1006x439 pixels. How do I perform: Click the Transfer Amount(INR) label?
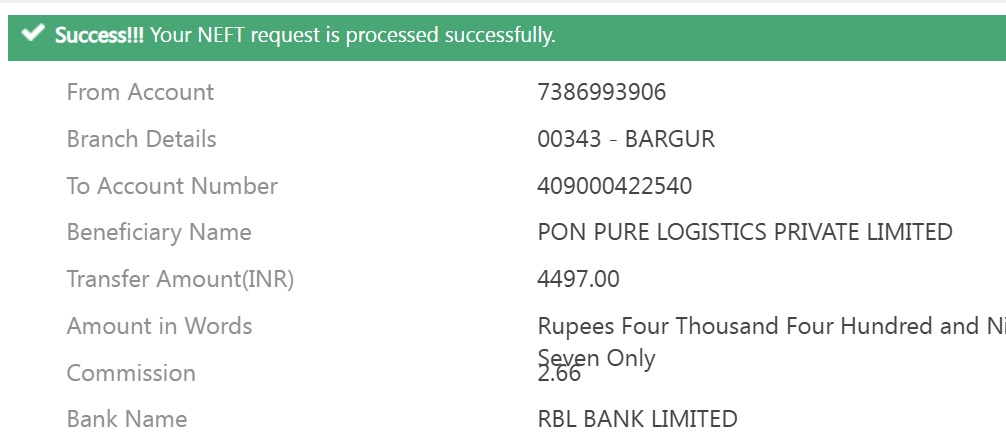180,279
